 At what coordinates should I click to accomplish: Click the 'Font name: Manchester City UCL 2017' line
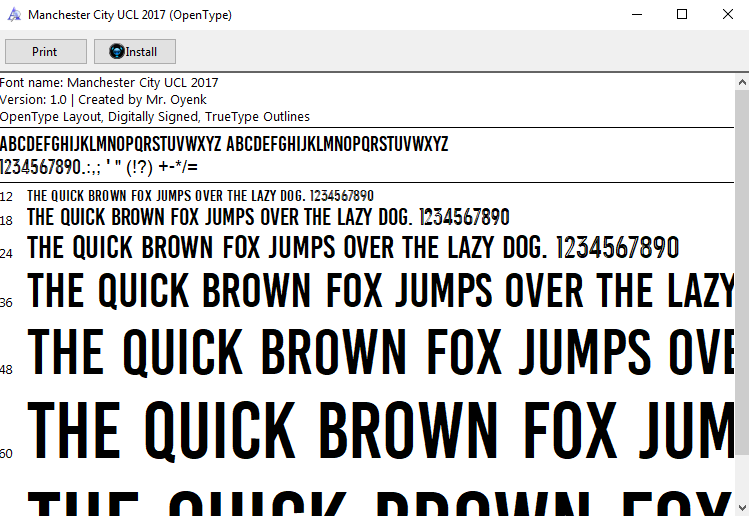[109, 83]
